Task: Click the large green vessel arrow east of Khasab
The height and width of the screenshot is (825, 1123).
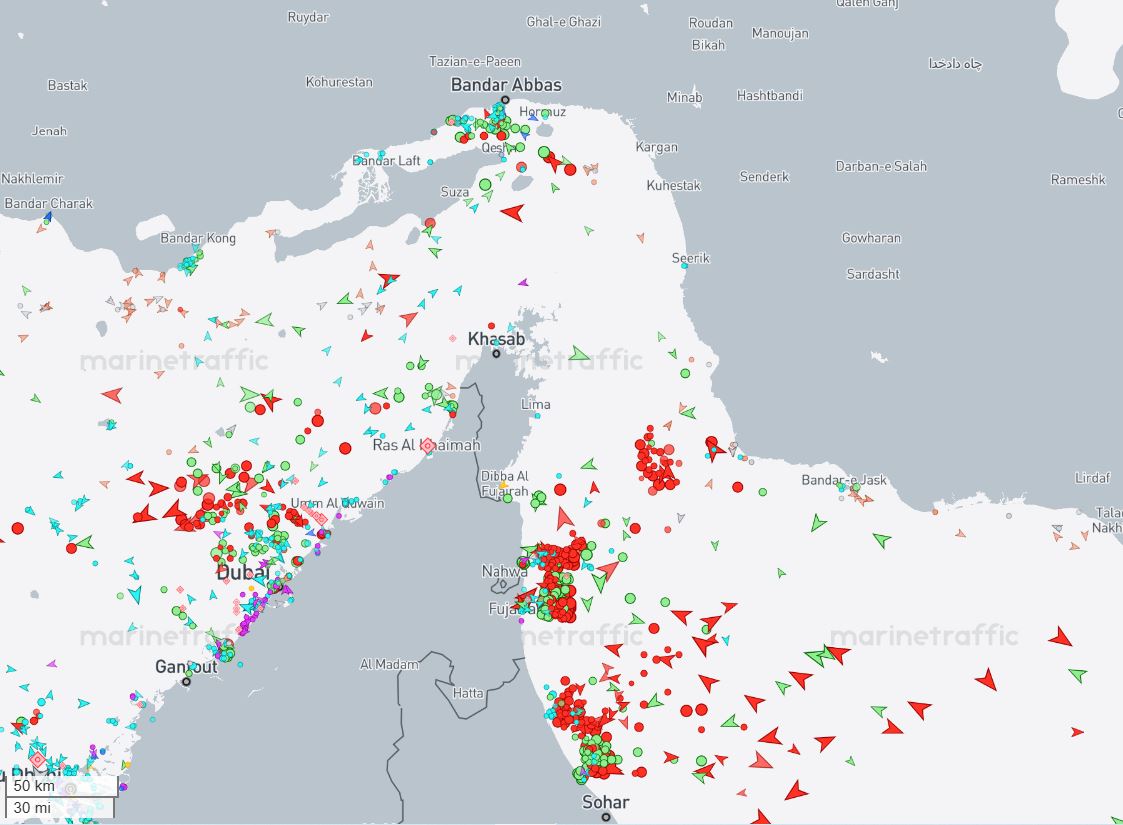Action: (579, 354)
